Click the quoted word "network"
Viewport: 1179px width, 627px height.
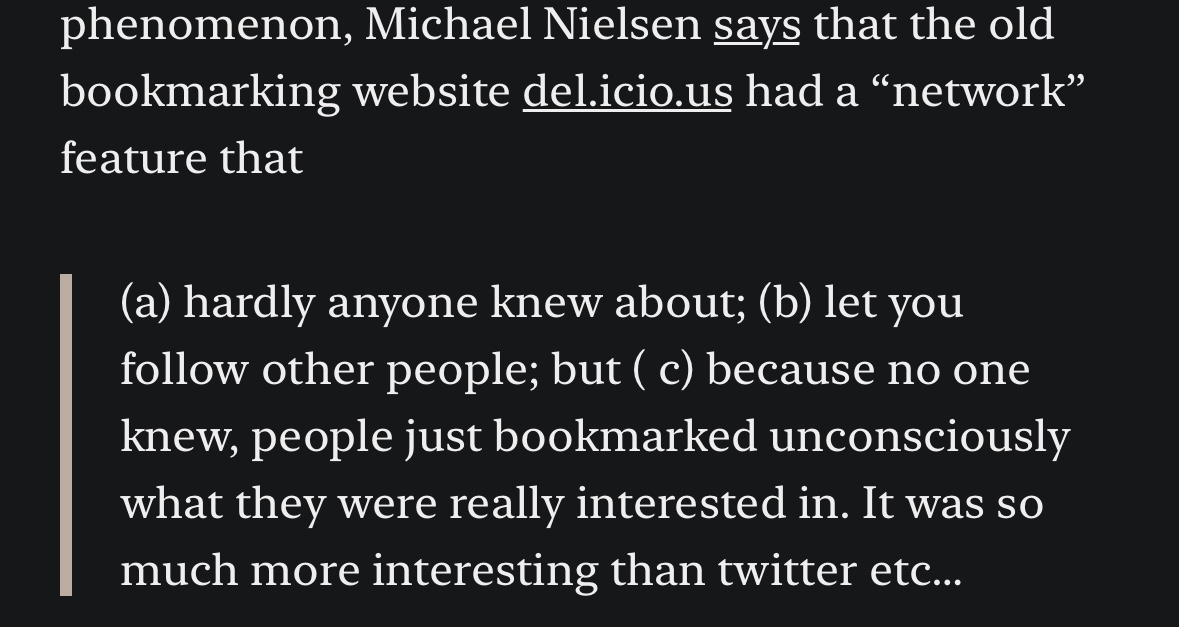[x=978, y=91]
